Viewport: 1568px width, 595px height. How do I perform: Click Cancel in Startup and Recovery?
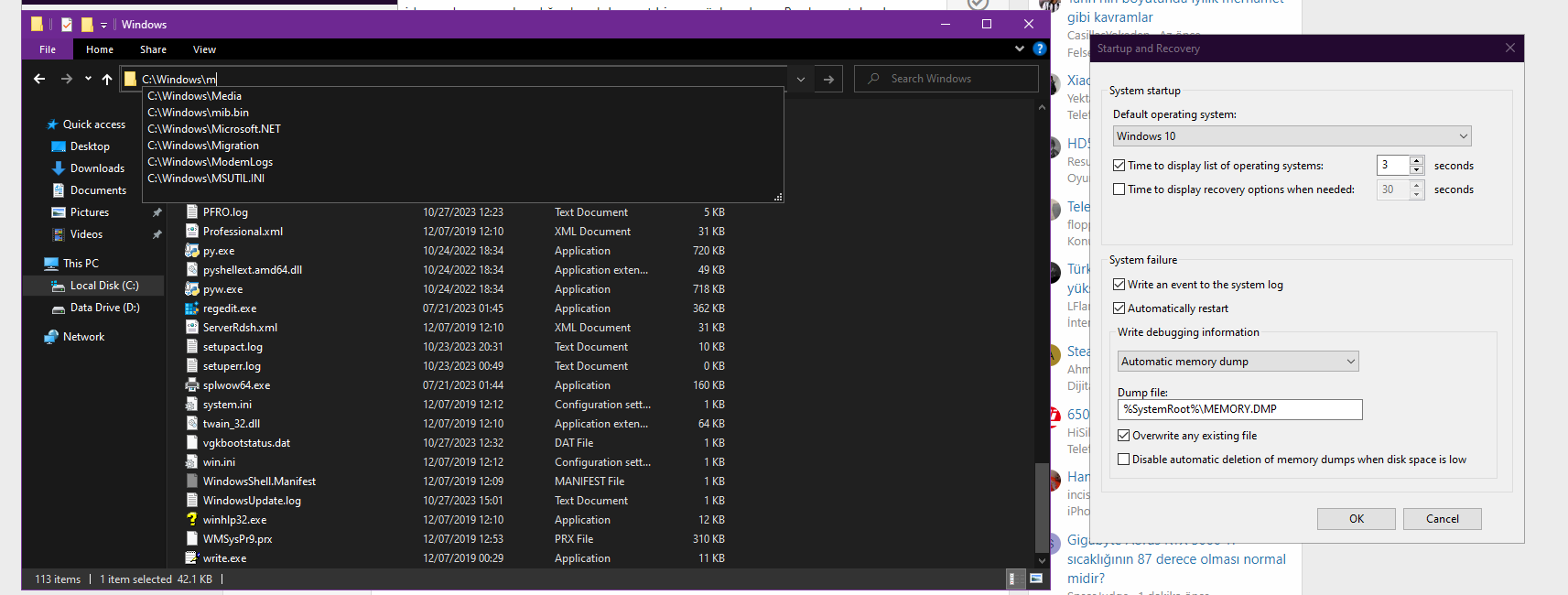tap(1443, 519)
